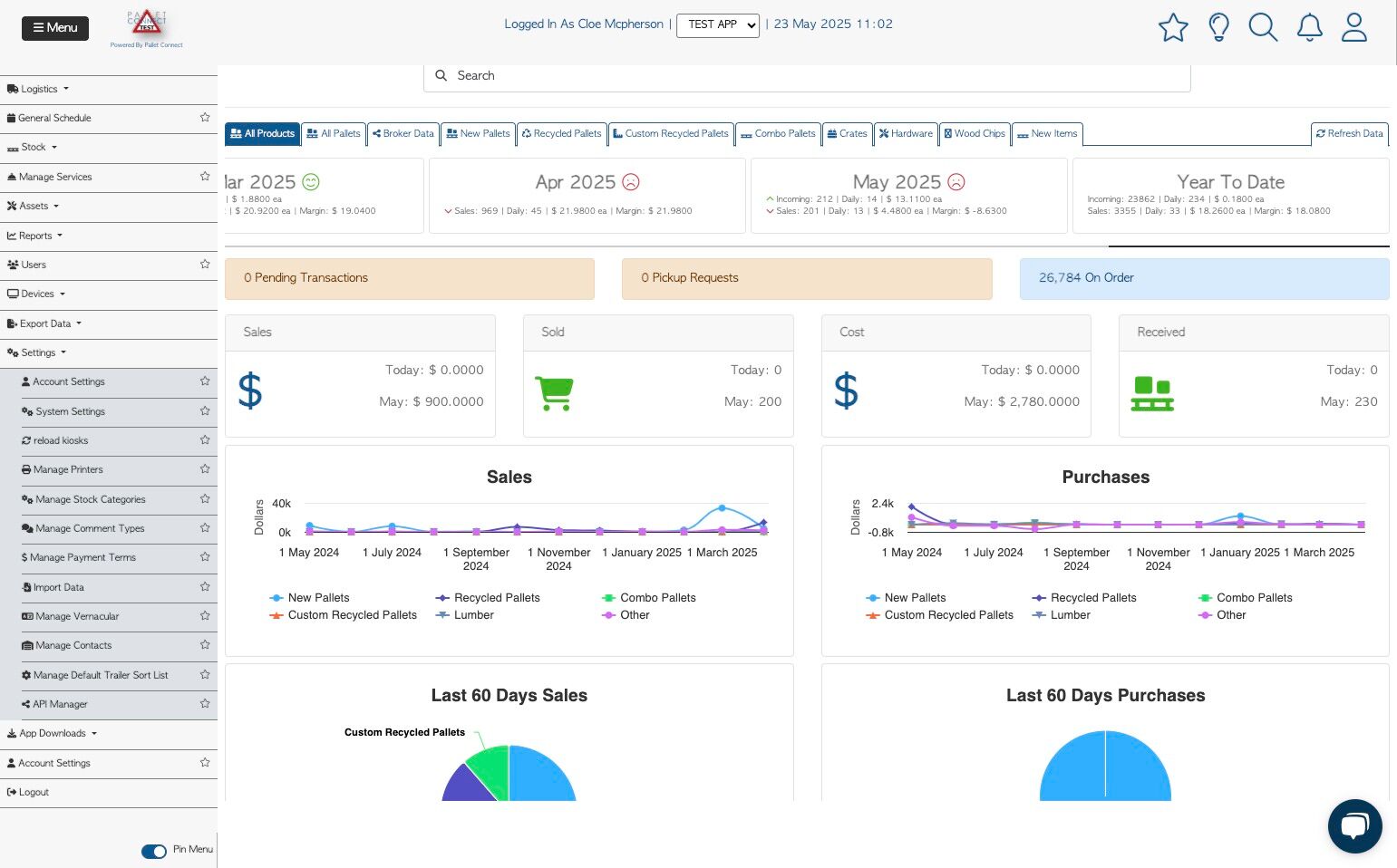
Task: Expand the App Downloads menu
Action: [52, 733]
